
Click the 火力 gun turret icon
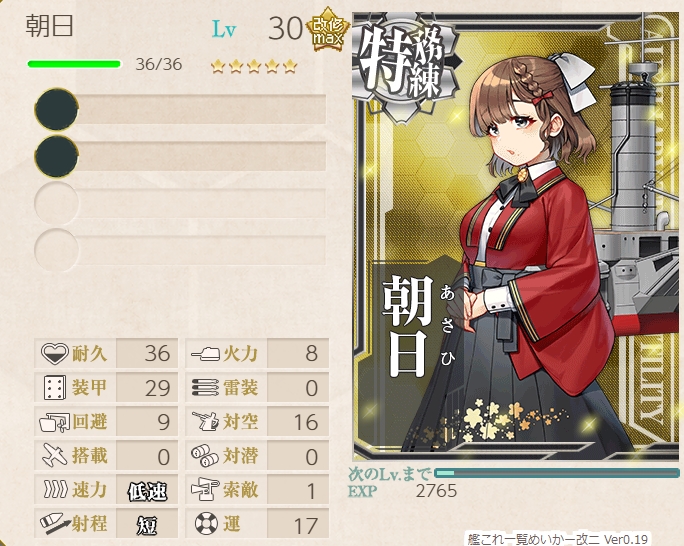[x=205, y=353]
